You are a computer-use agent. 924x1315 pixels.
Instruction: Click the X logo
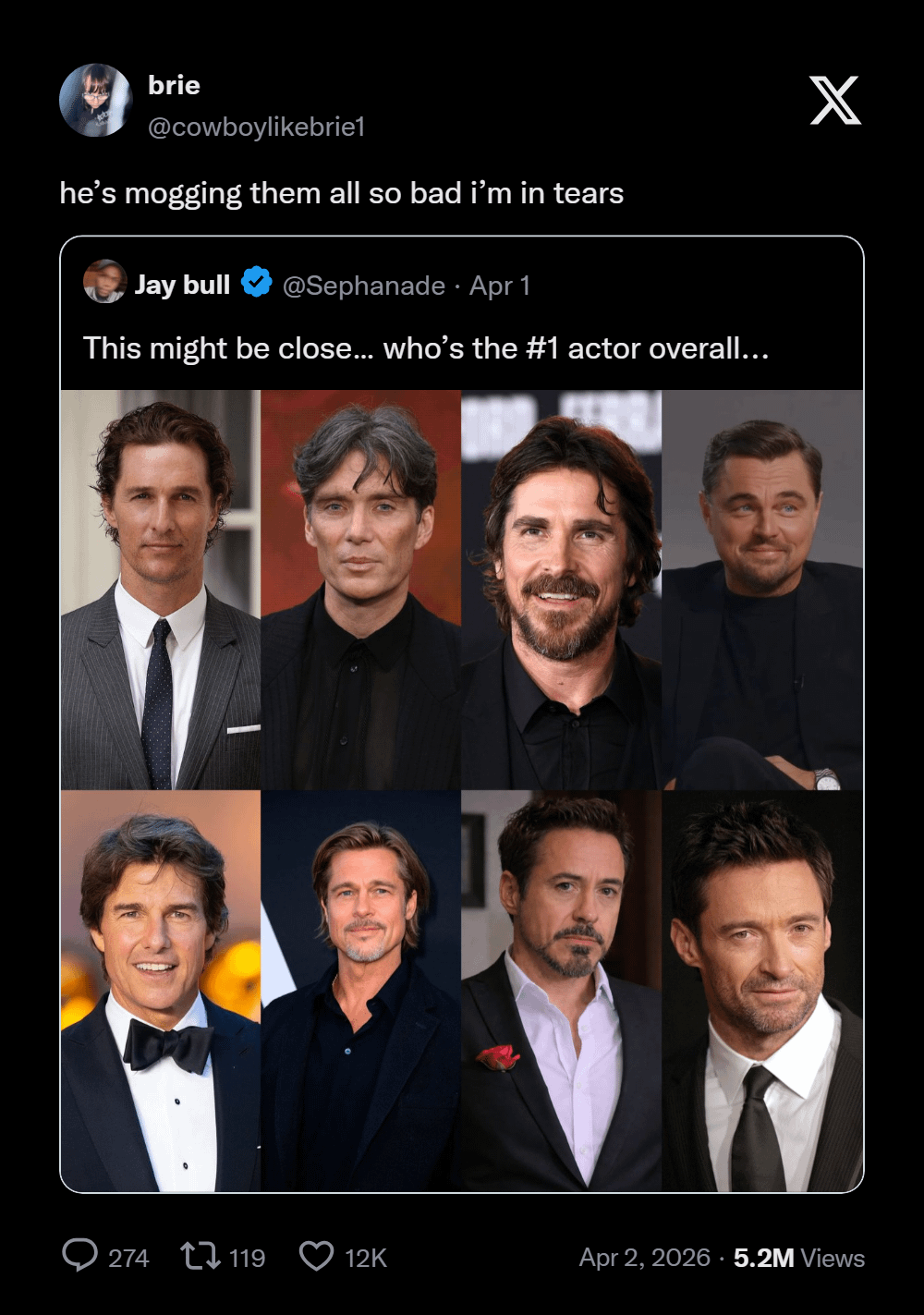tap(835, 101)
